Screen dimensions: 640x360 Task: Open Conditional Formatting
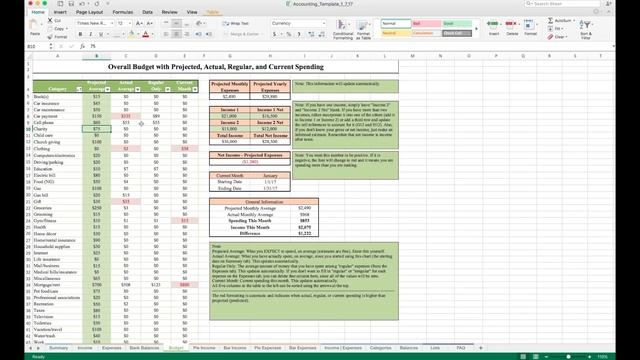coord(342,29)
